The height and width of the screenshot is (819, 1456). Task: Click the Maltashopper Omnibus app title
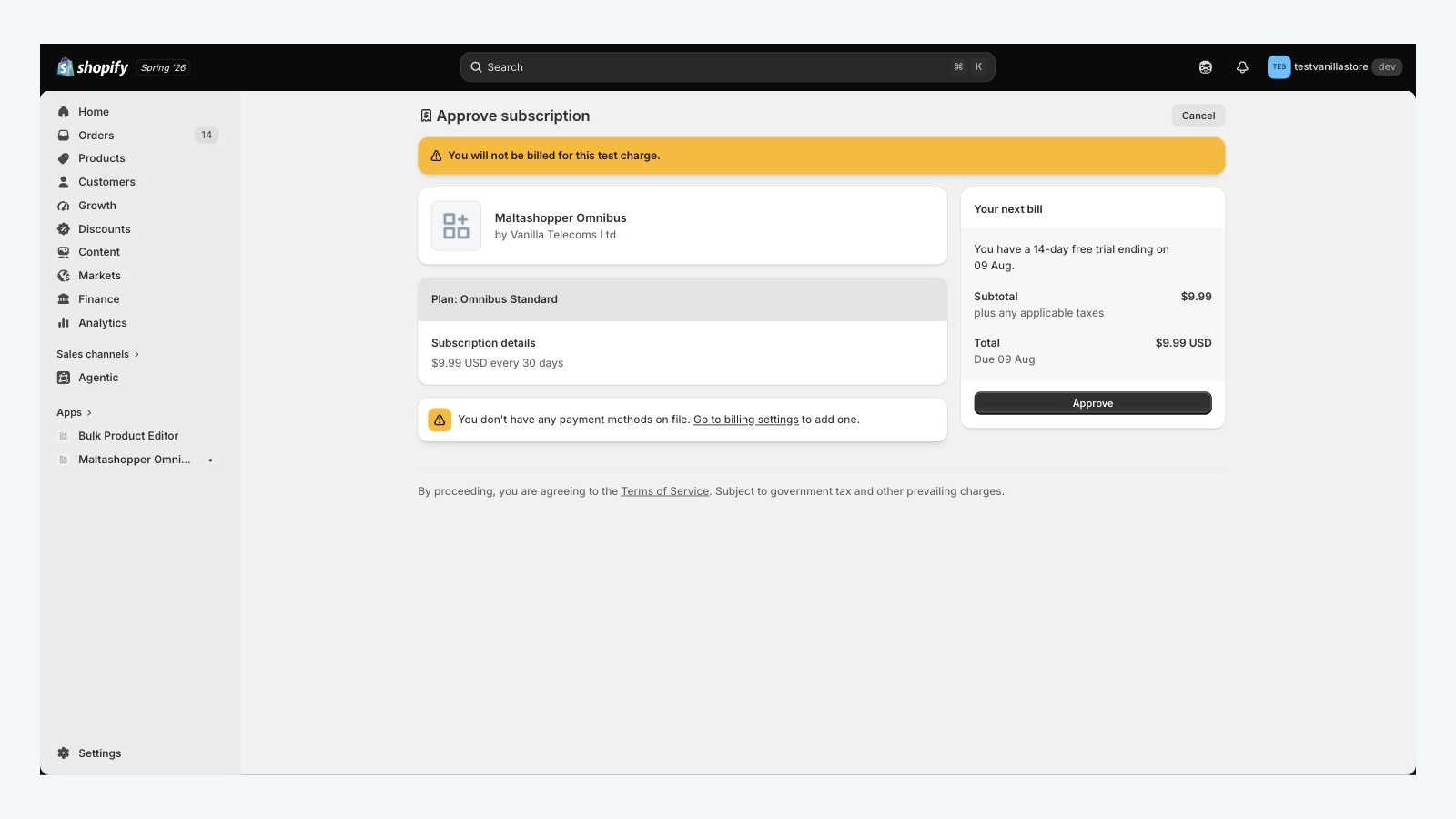[x=561, y=218]
